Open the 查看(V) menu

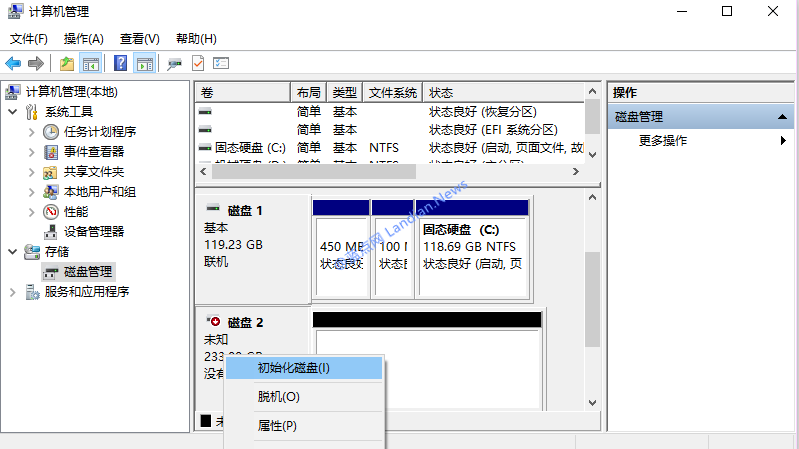coord(140,39)
